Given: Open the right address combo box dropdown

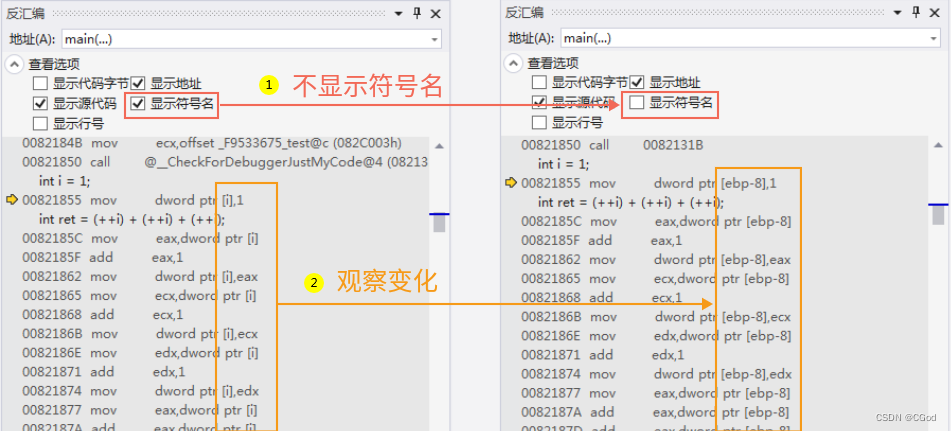Looking at the screenshot, I should click(x=933, y=39).
